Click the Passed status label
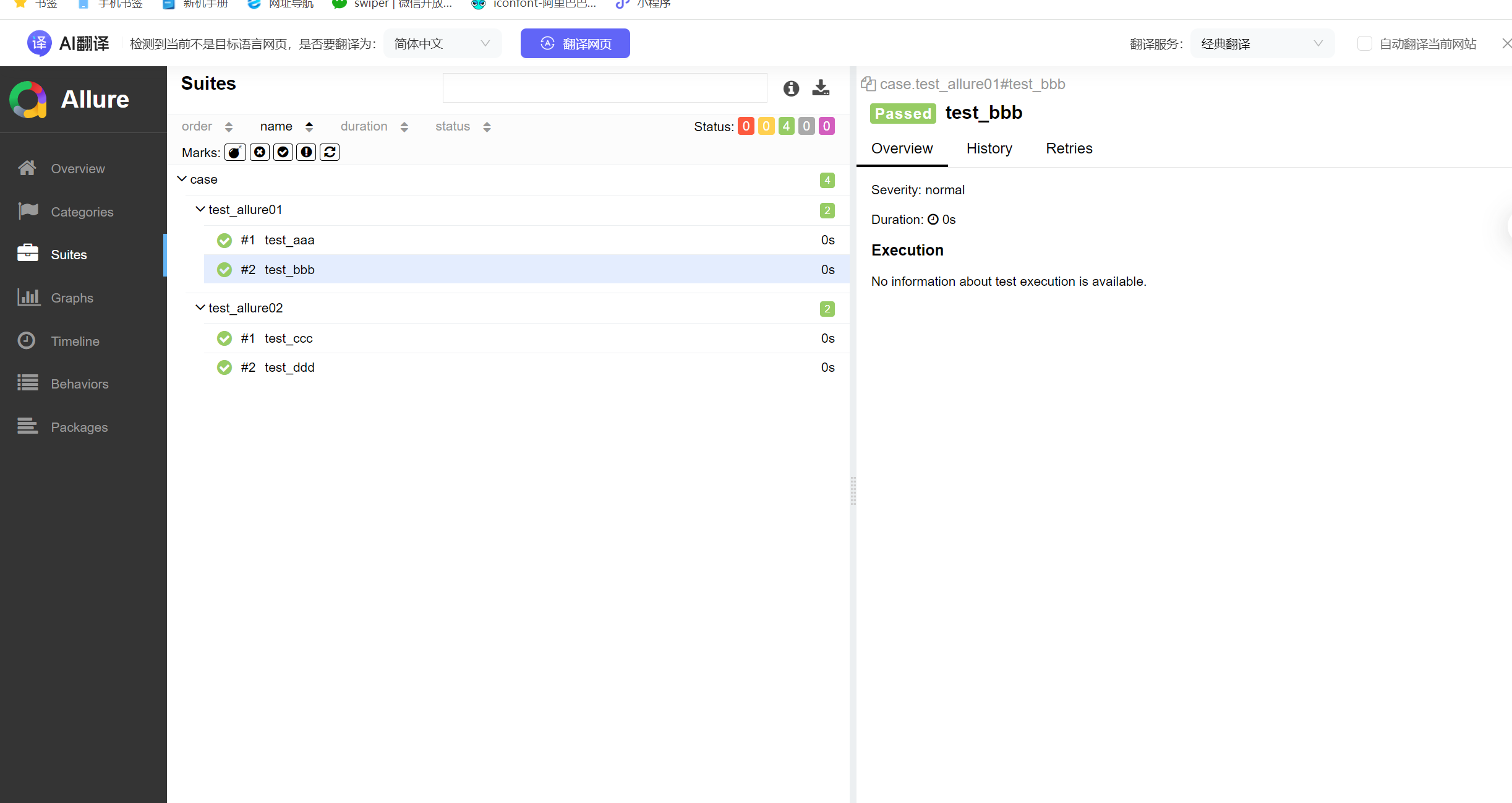The height and width of the screenshot is (803, 1512). click(903, 113)
